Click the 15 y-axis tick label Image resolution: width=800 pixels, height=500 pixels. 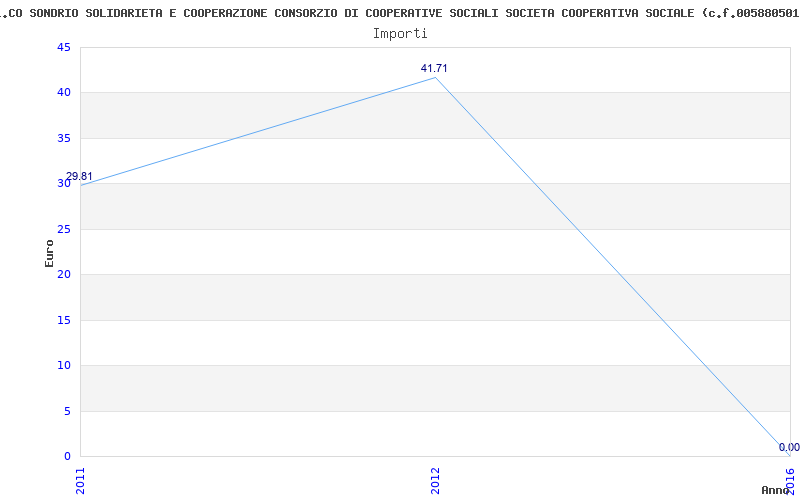click(x=64, y=320)
